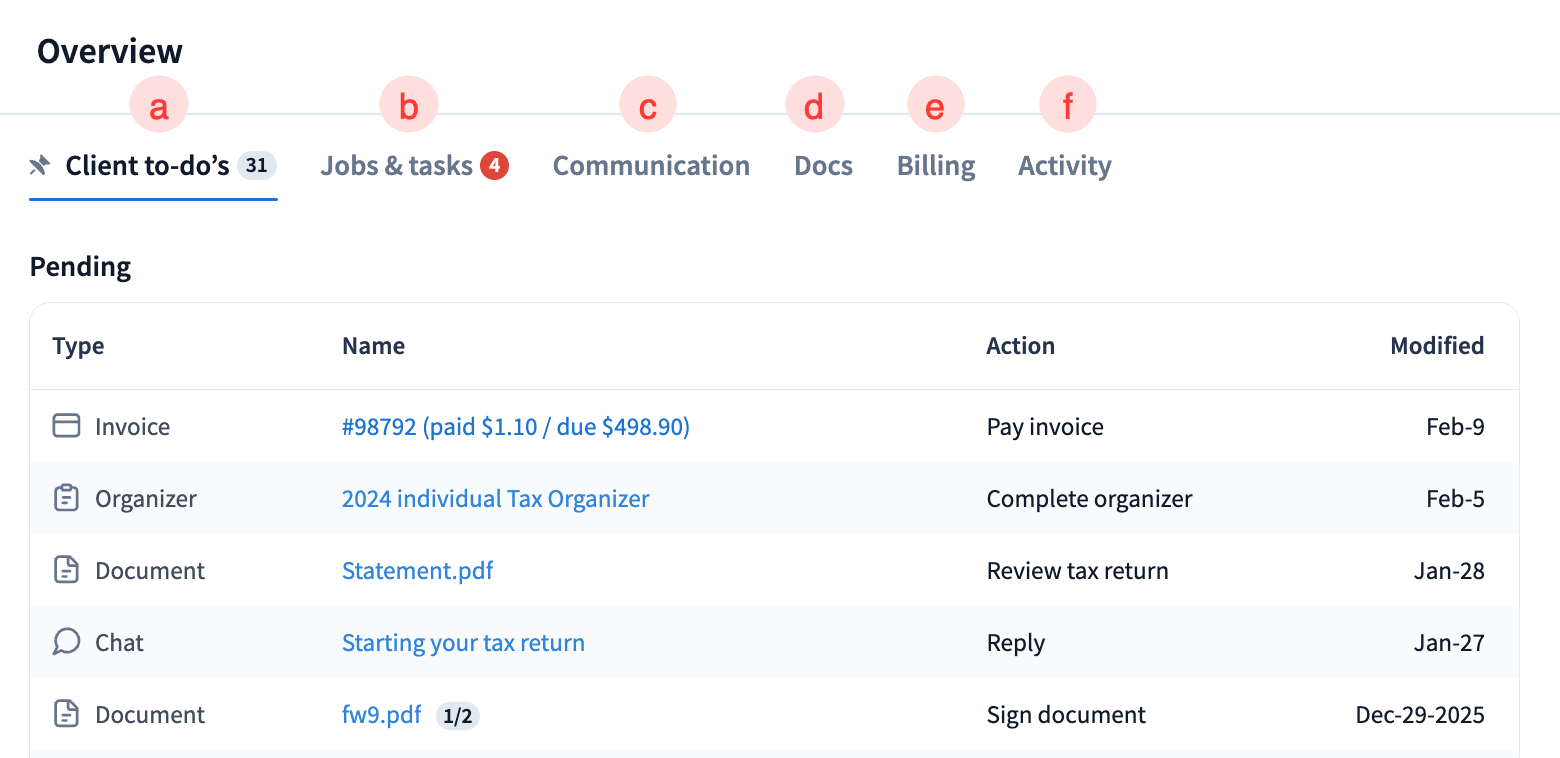Open the Statement.pdf document link
Viewport: 1560px width, 758px height.
pos(417,571)
